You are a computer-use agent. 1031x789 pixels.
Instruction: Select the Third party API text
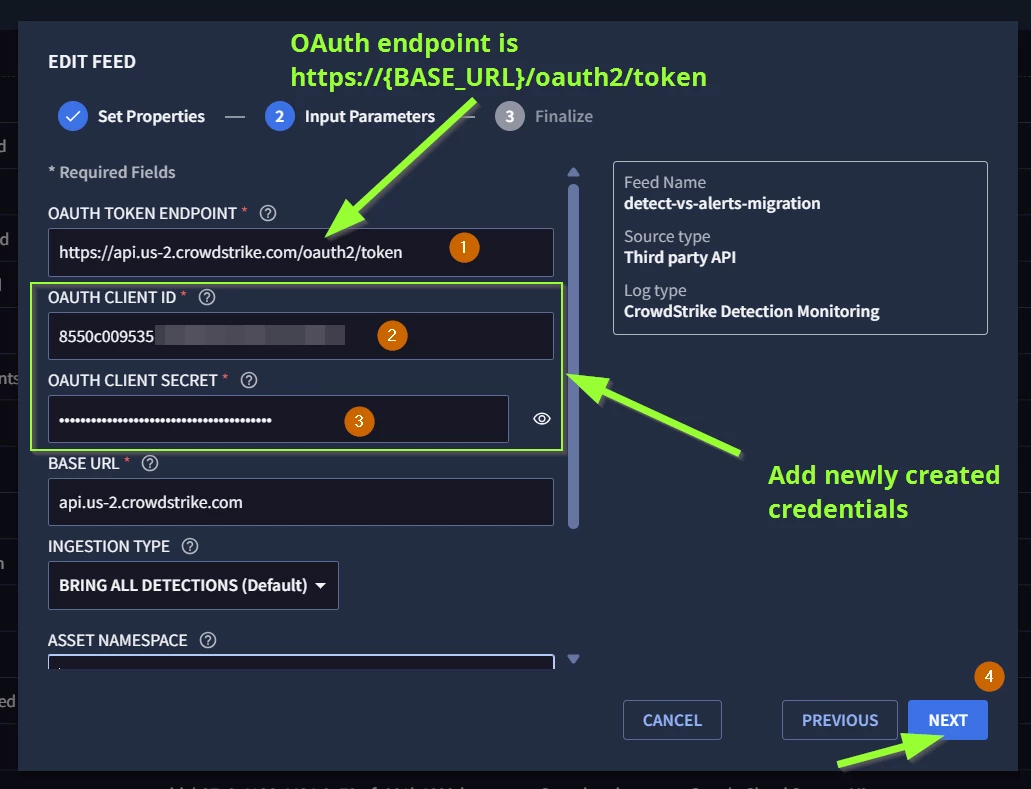point(680,257)
